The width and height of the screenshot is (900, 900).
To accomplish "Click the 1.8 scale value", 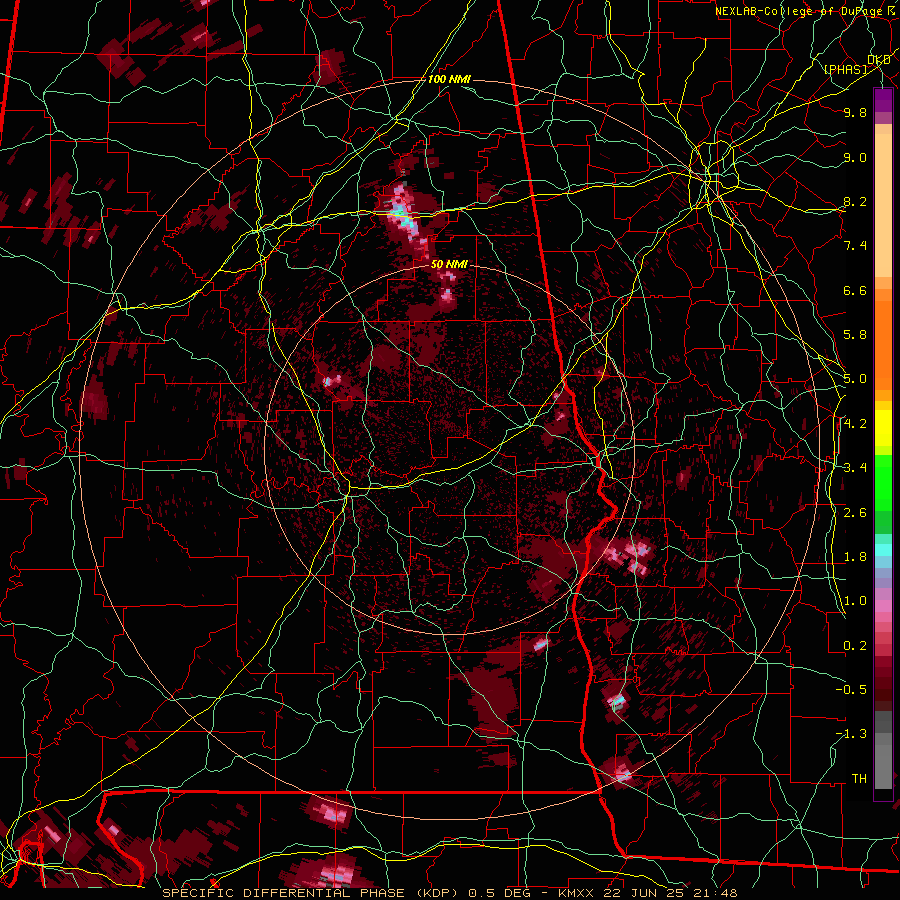I will [x=855, y=557].
